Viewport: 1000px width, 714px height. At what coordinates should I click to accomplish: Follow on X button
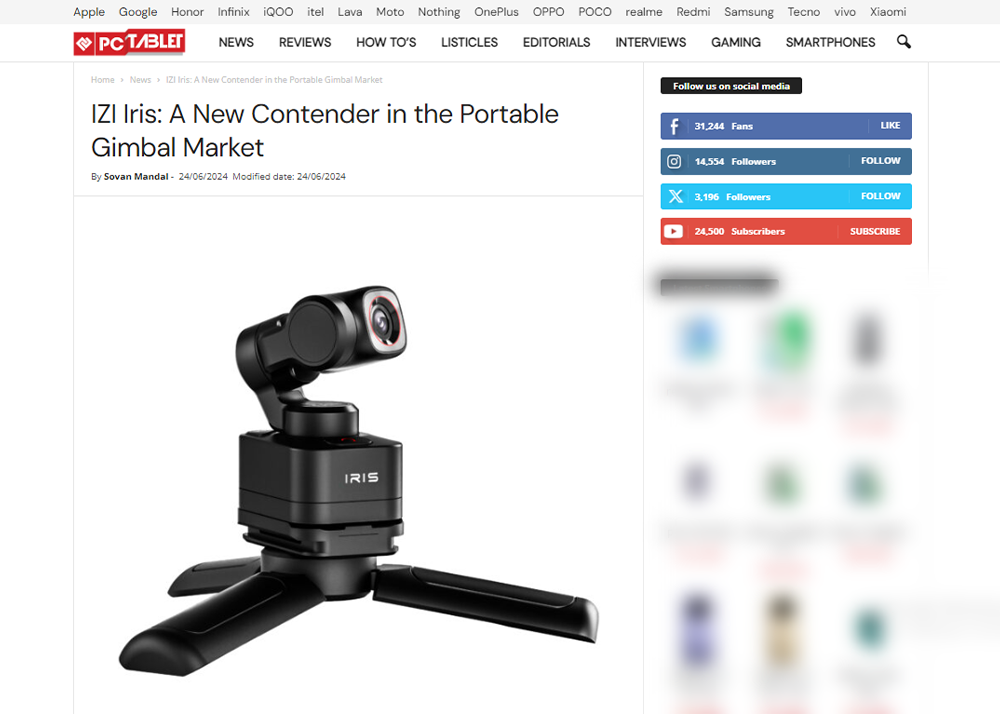pyautogui.click(x=881, y=196)
